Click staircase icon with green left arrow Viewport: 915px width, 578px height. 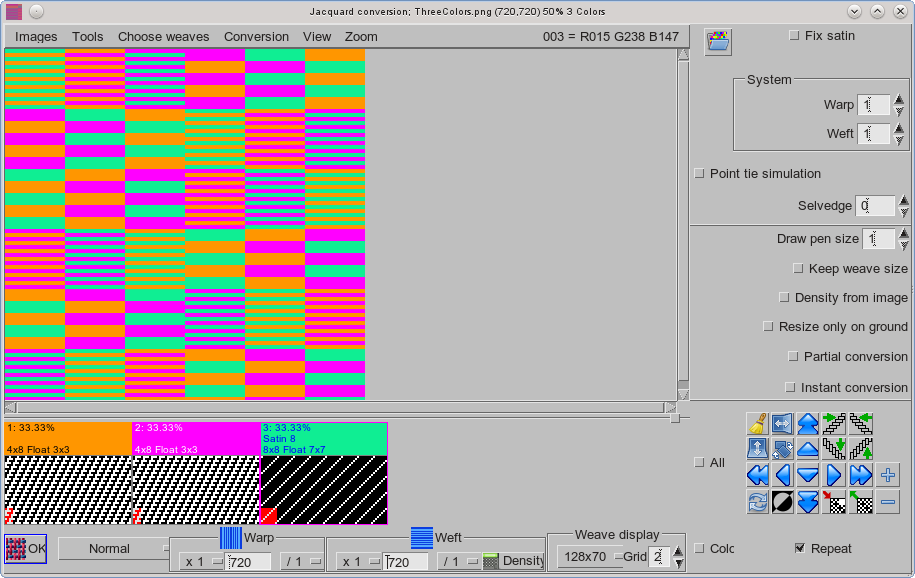coord(861,423)
